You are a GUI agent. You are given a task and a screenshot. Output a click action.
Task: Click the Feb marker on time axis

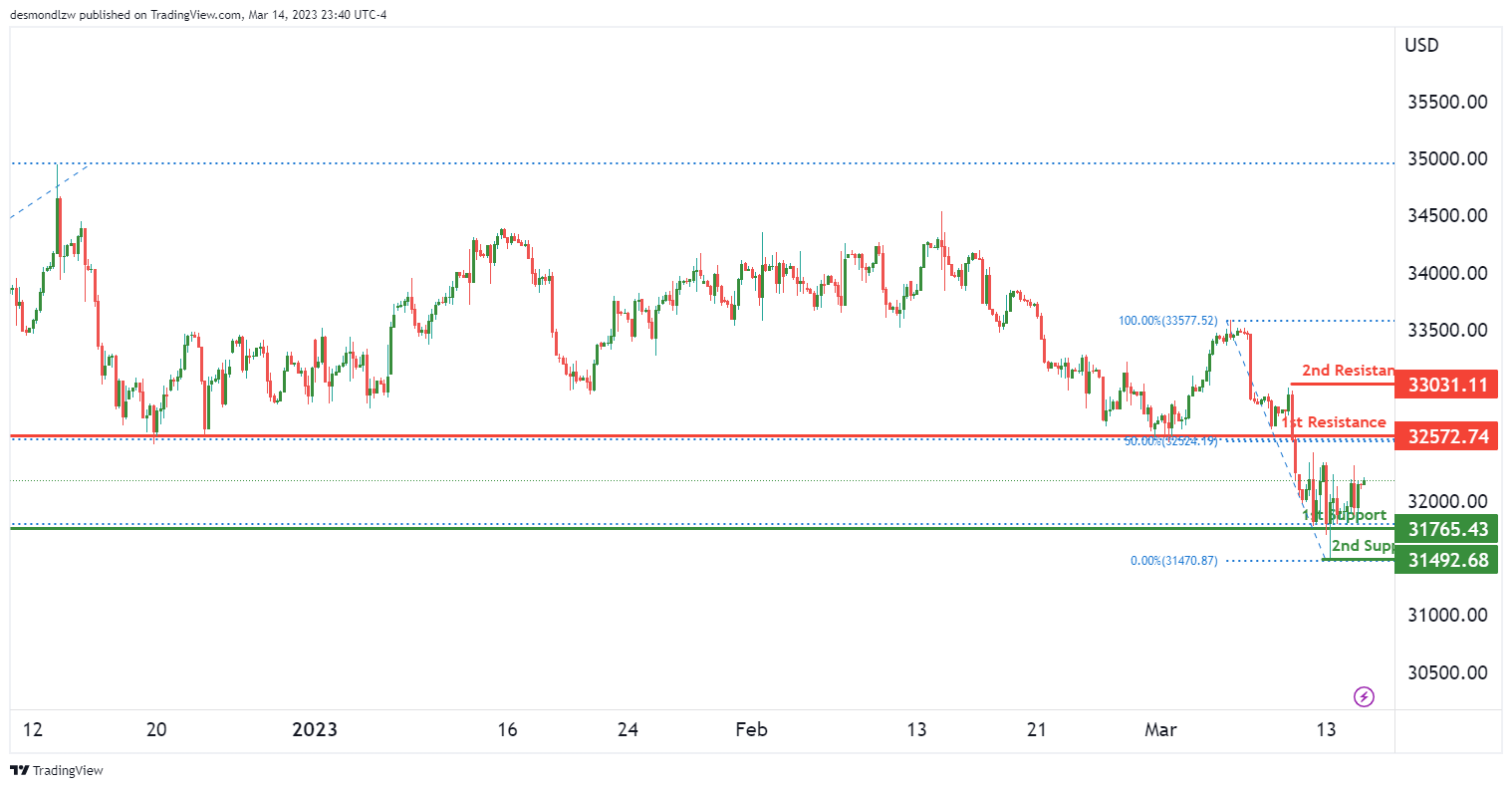751,729
